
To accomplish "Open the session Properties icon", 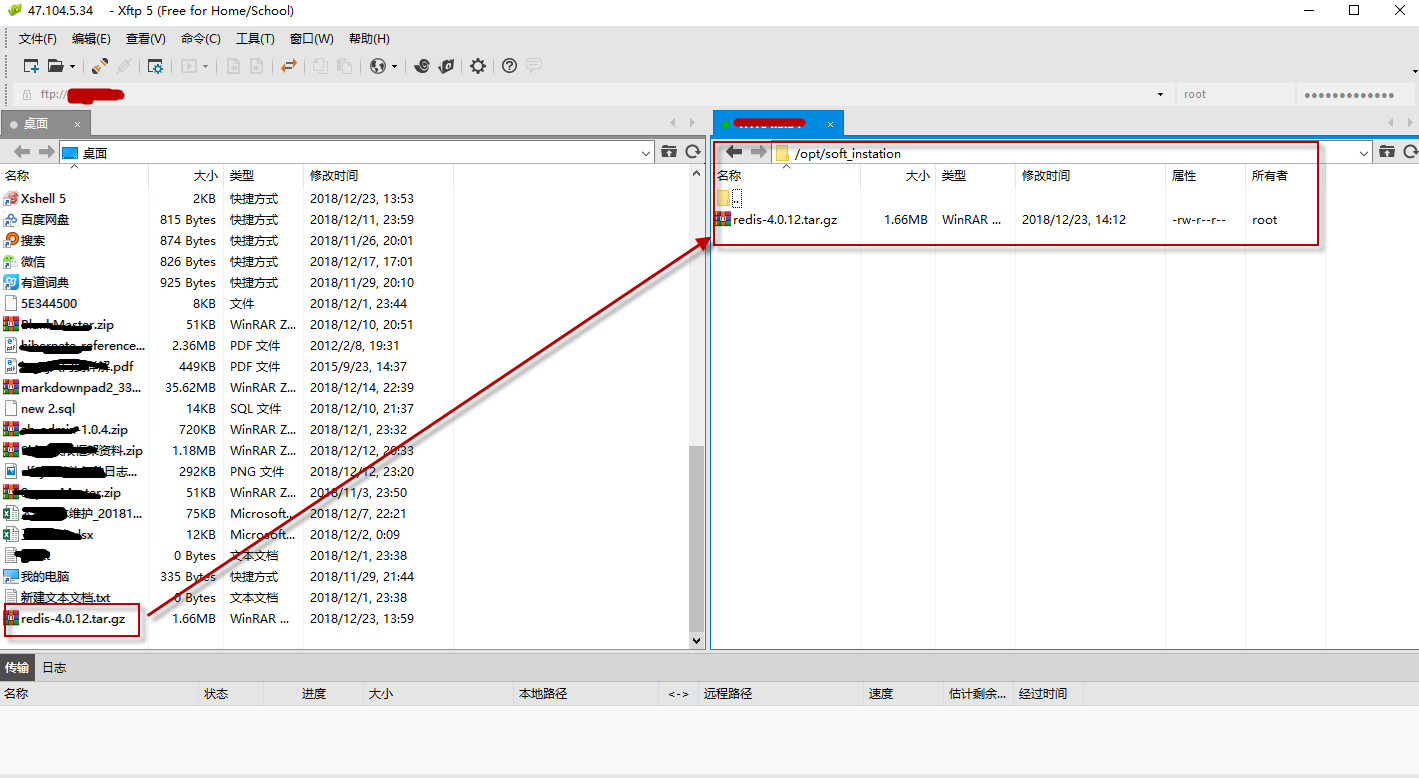I will coord(156,66).
